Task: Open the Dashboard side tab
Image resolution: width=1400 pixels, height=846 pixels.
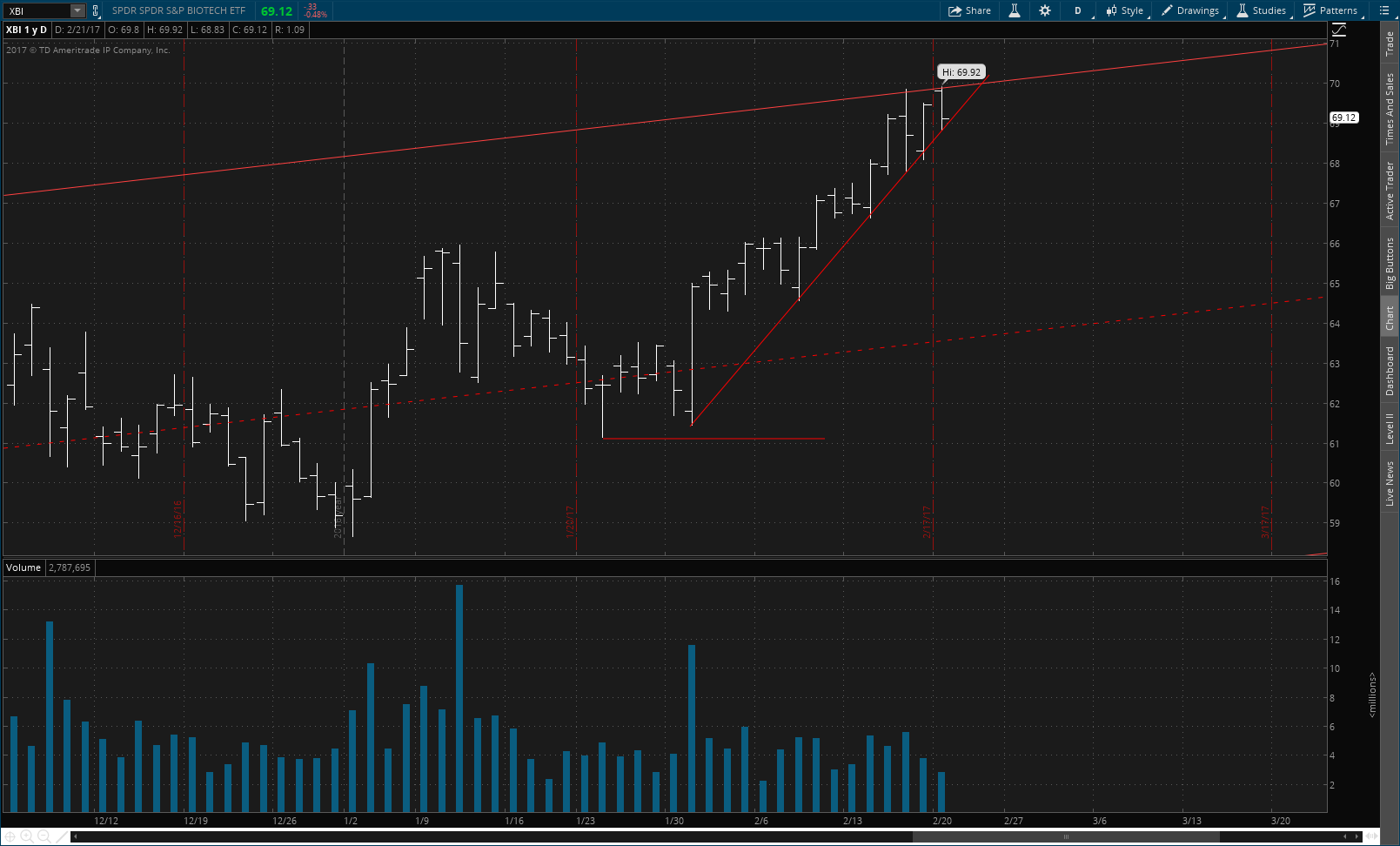Action: tap(1390, 371)
